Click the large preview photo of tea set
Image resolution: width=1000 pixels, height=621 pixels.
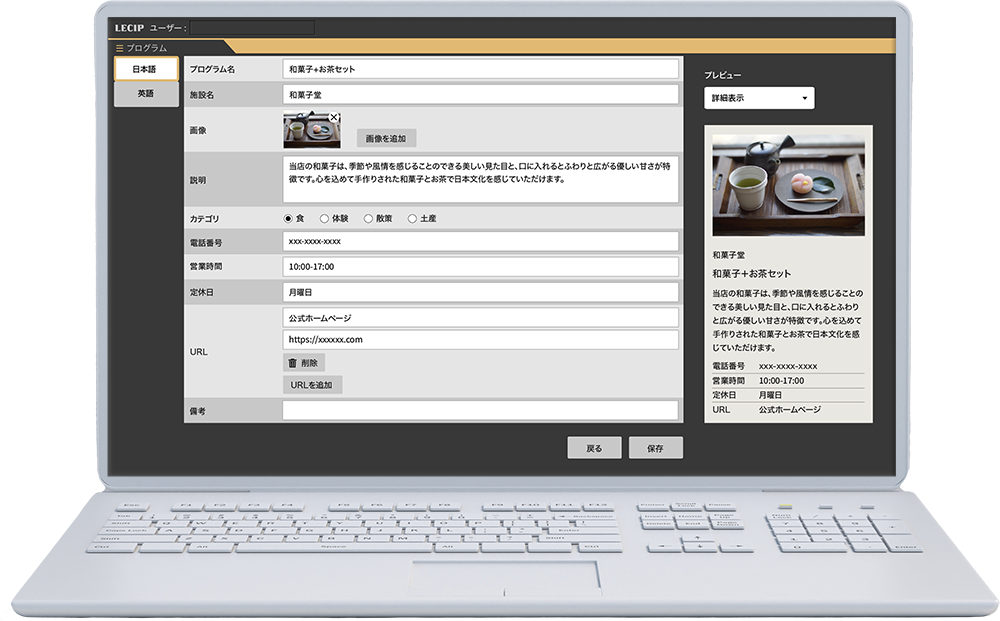788,185
